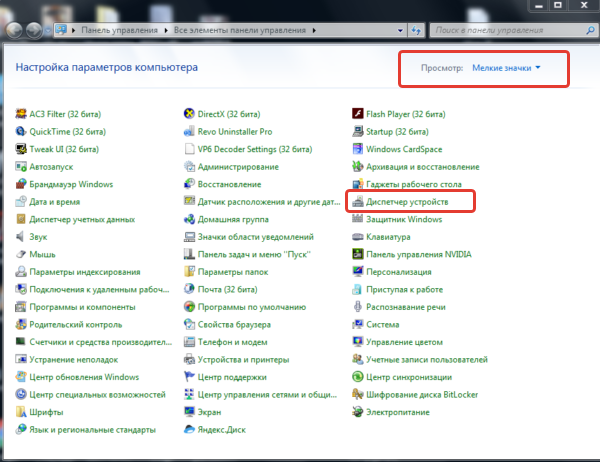This screenshot has width=600, height=462.
Task: Click the Звук speaker icon
Action: click(x=21, y=237)
